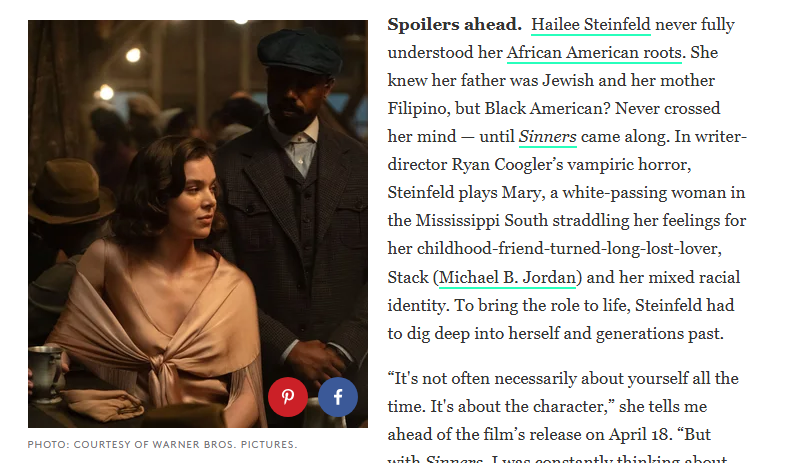Click the man's flat cap in the photo
The height and width of the screenshot is (463, 798).
tap(300, 51)
